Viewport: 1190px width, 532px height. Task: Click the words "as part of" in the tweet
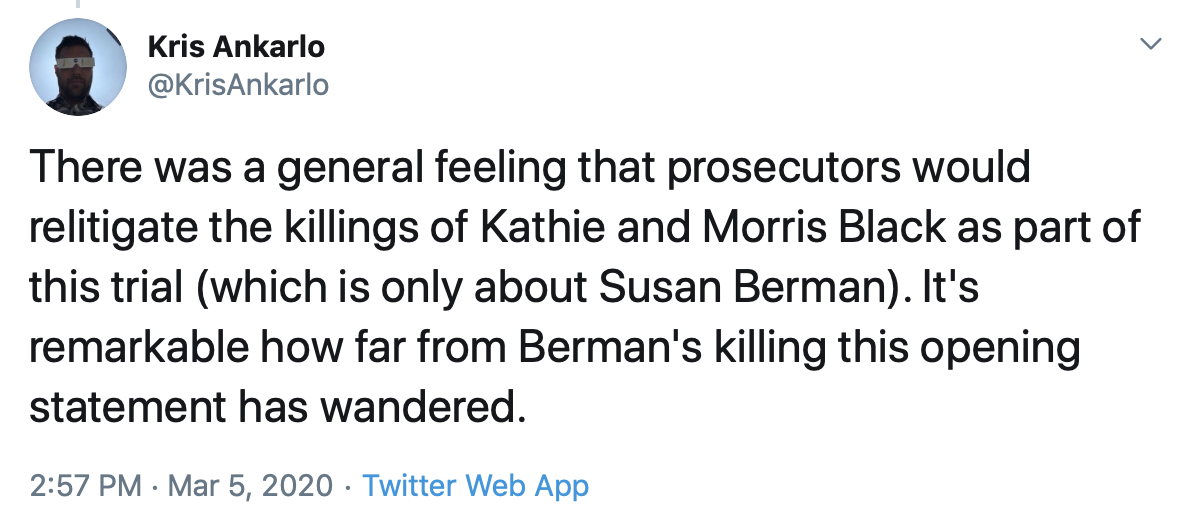[x=1063, y=227]
